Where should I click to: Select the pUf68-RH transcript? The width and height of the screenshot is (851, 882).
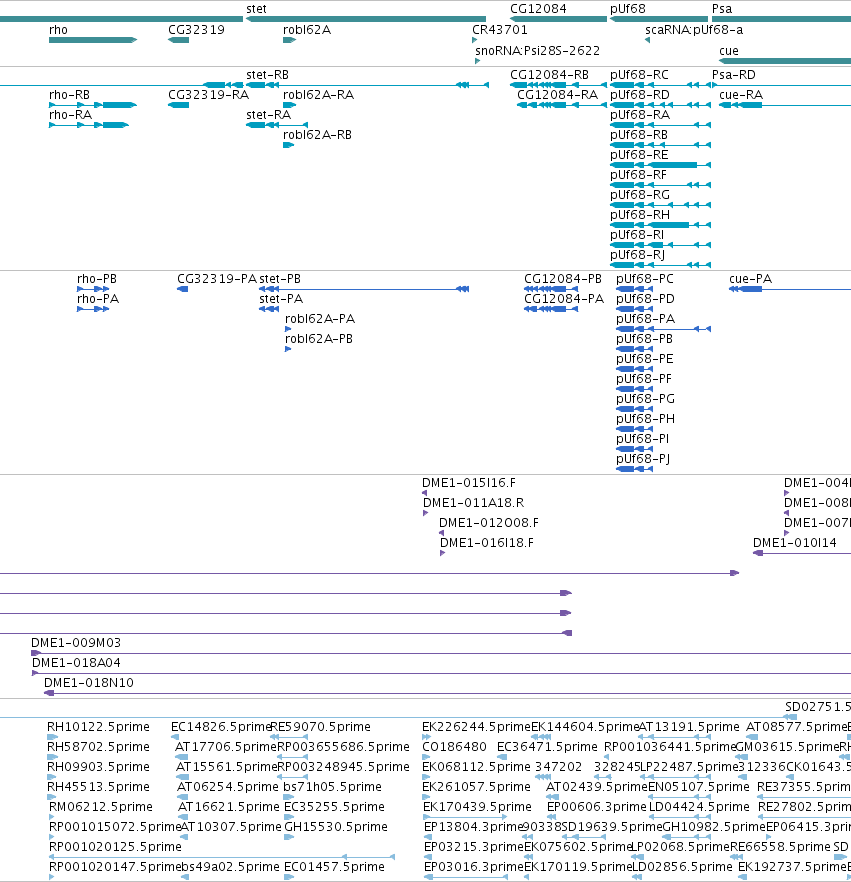[x=660, y=225]
